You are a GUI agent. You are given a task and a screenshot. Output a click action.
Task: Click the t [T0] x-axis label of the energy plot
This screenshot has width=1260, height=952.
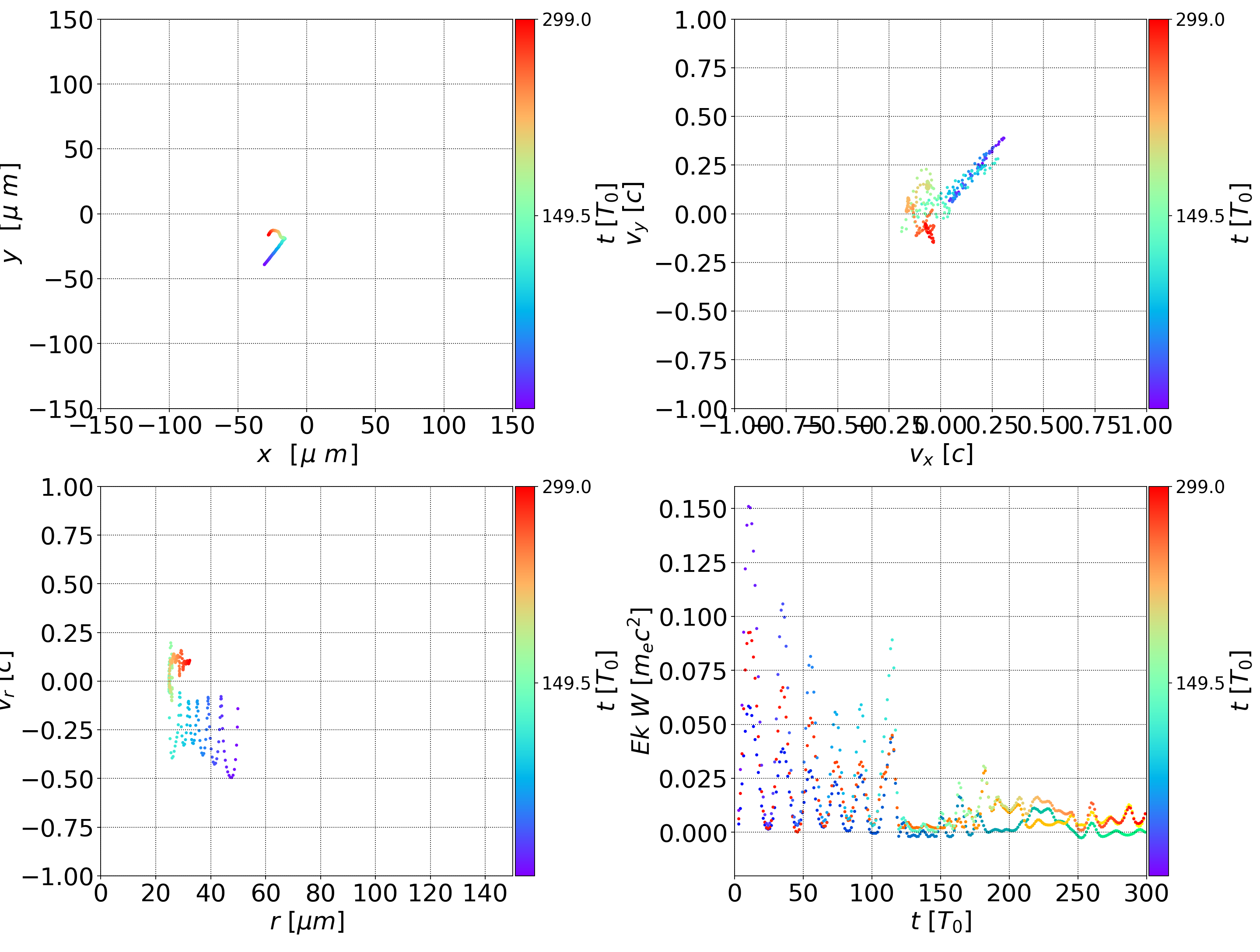coord(941,922)
